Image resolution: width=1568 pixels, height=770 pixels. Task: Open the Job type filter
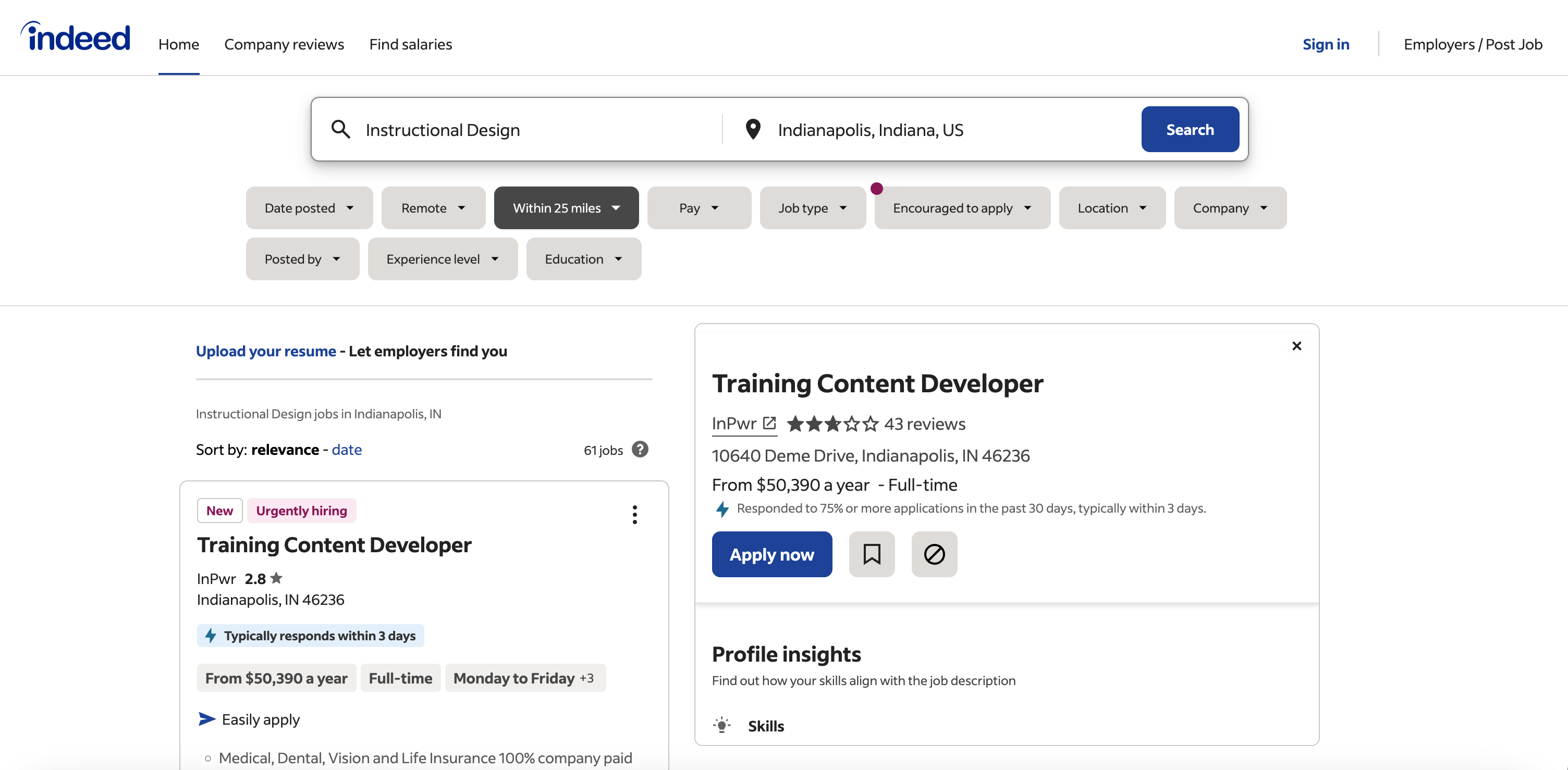813,208
